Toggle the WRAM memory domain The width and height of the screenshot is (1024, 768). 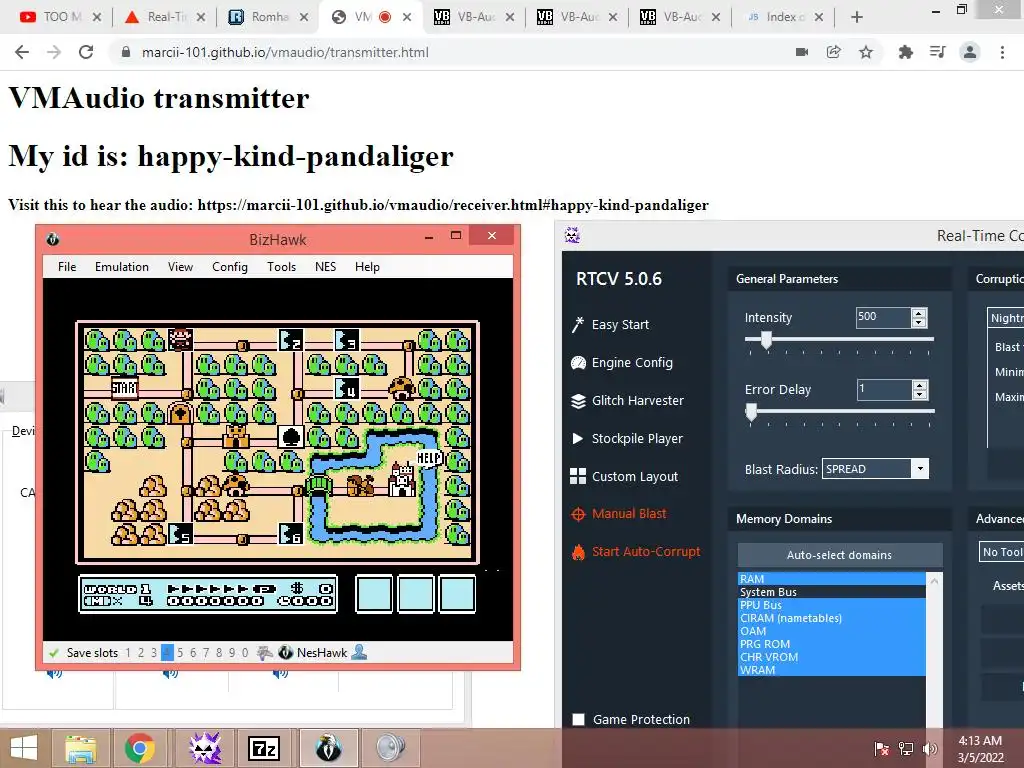click(x=831, y=670)
